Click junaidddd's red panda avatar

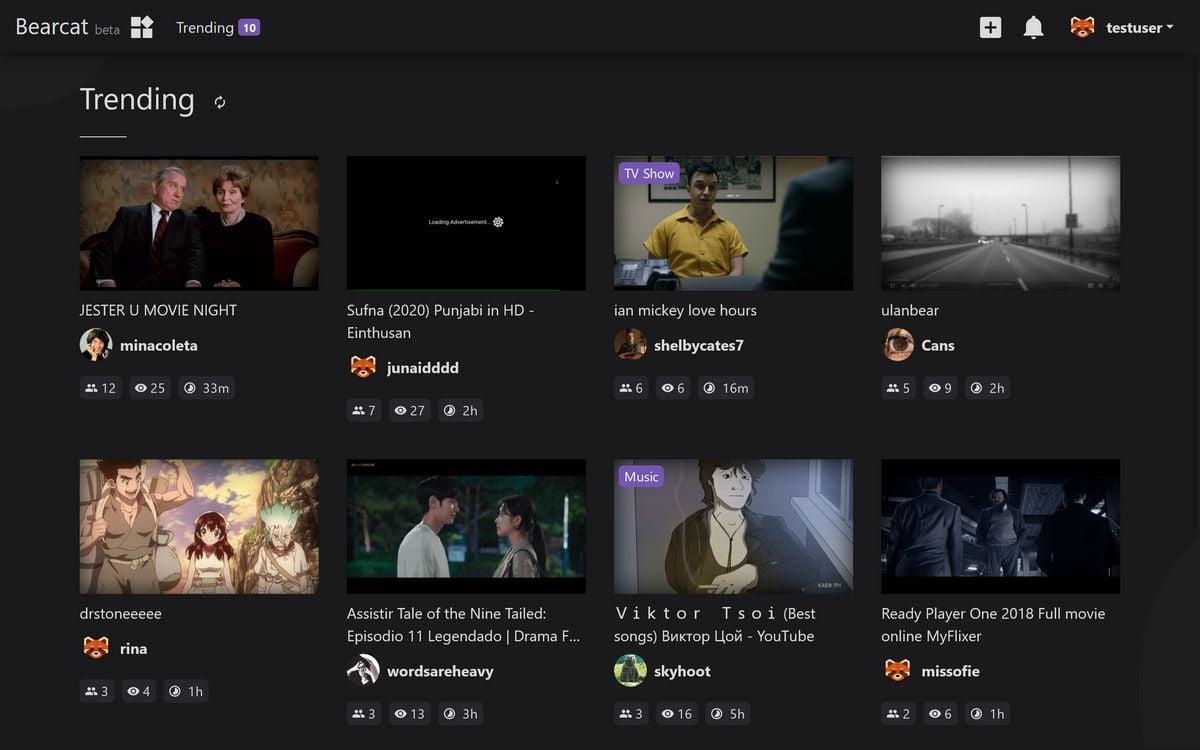[363, 367]
